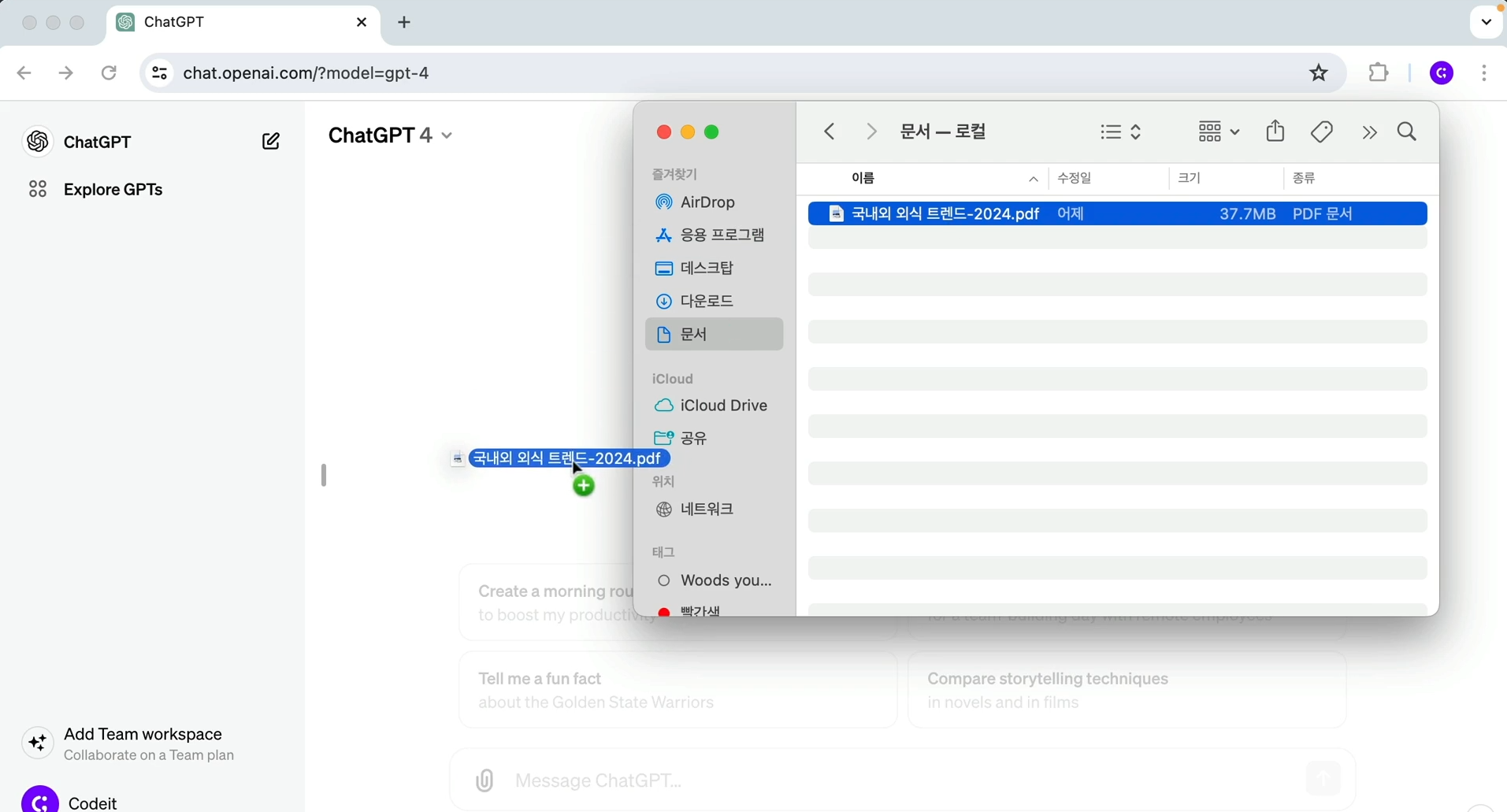Click the send message arrow button
This screenshot has width=1507, height=812.
[x=1323, y=779]
